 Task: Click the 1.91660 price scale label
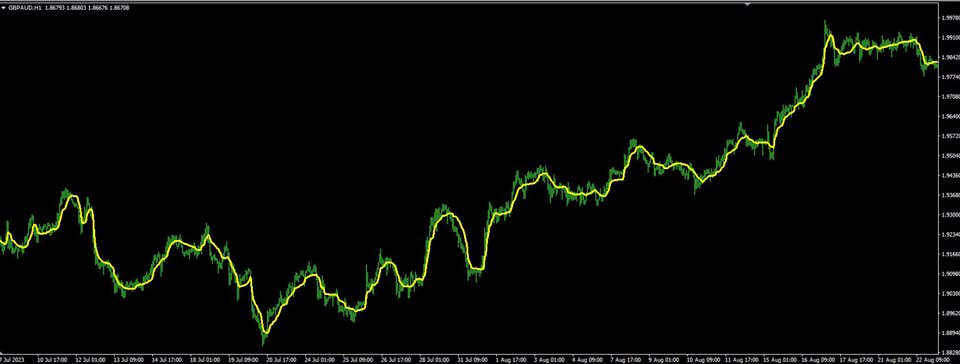[951, 254]
